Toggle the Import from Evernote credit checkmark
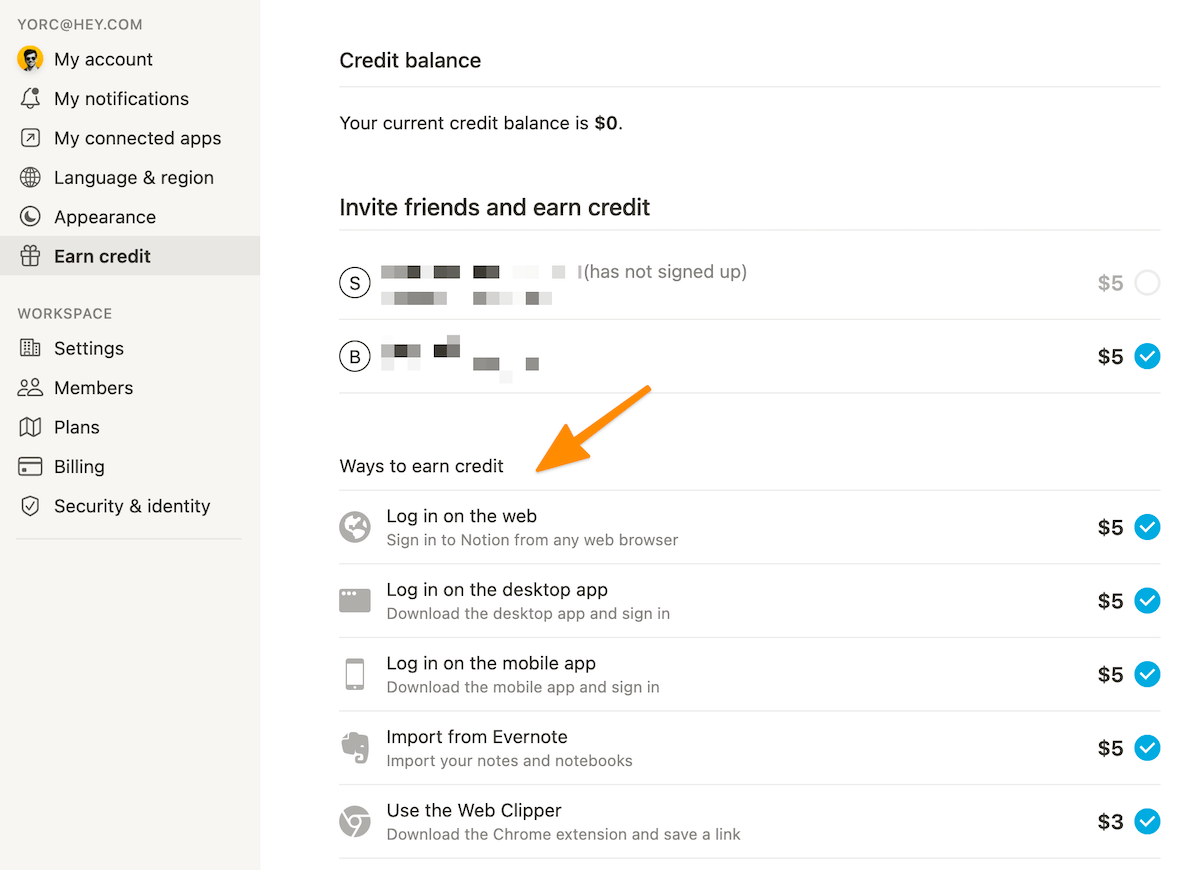1200x870 pixels. (x=1147, y=747)
